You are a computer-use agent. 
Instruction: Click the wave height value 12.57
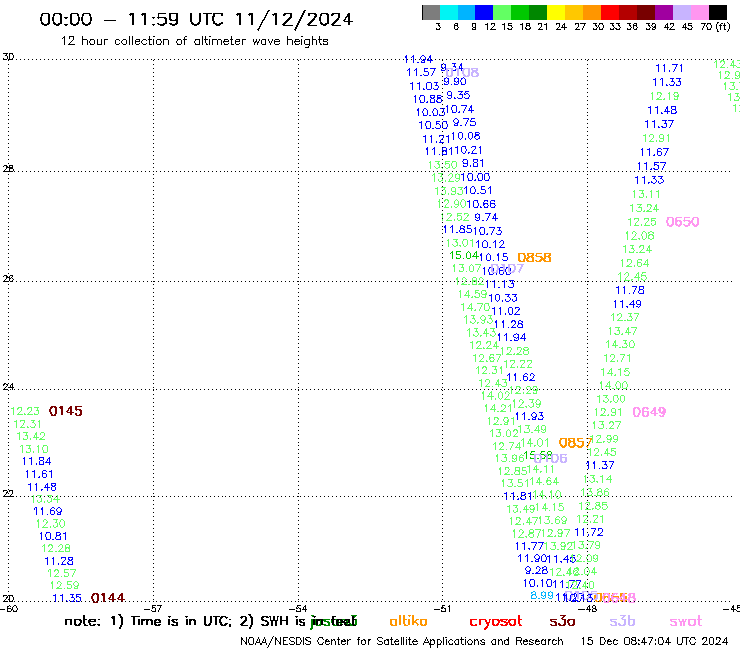(61, 573)
